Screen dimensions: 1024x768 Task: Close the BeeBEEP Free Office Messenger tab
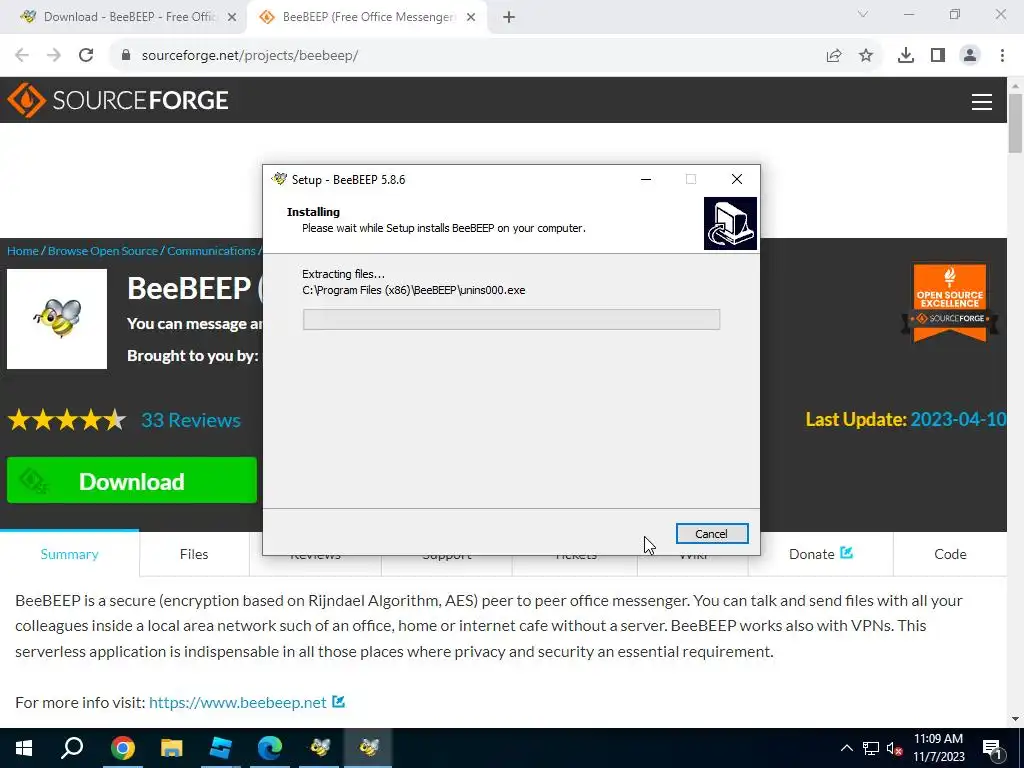click(x=471, y=17)
